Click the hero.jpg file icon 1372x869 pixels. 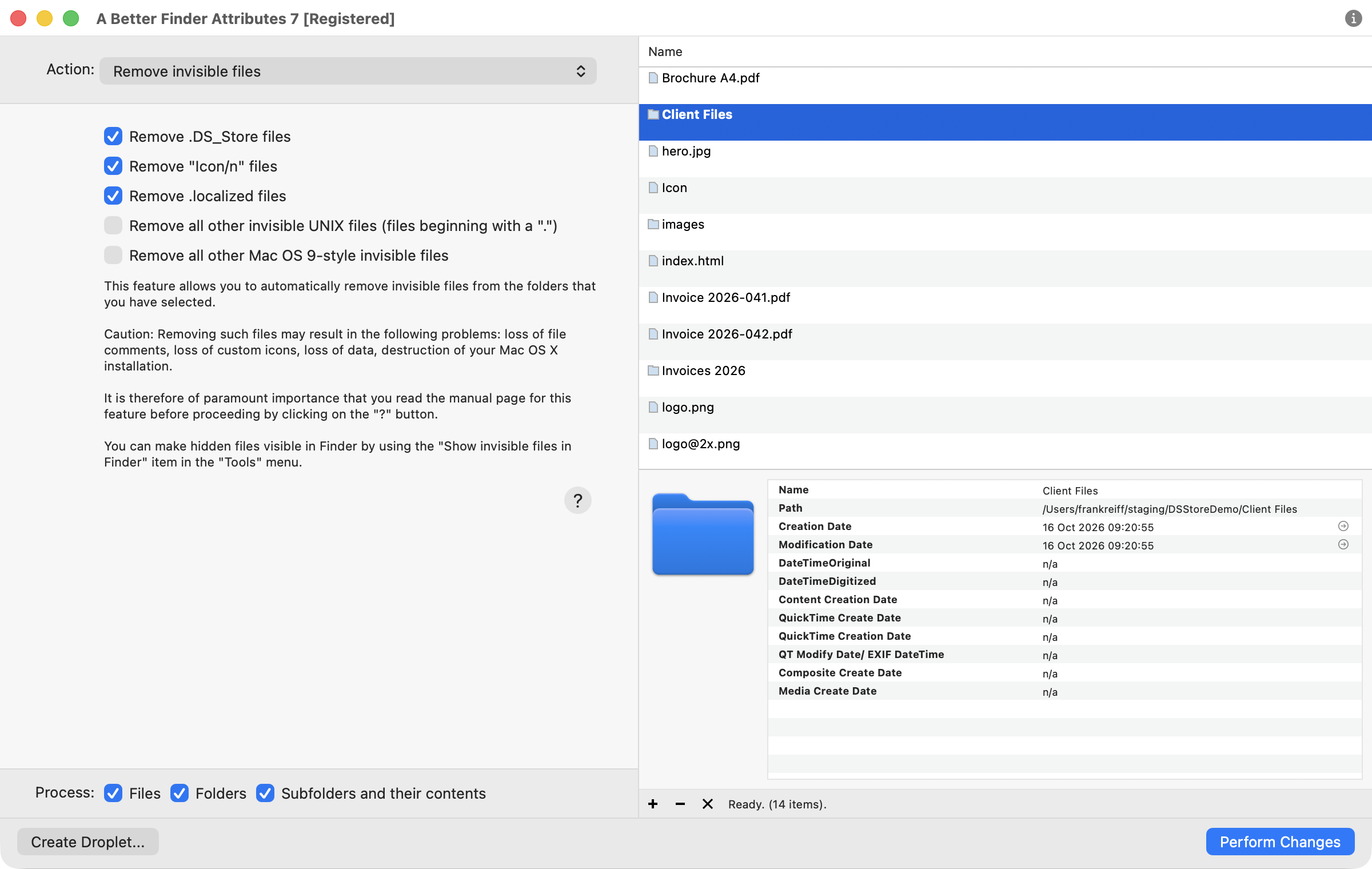(653, 151)
